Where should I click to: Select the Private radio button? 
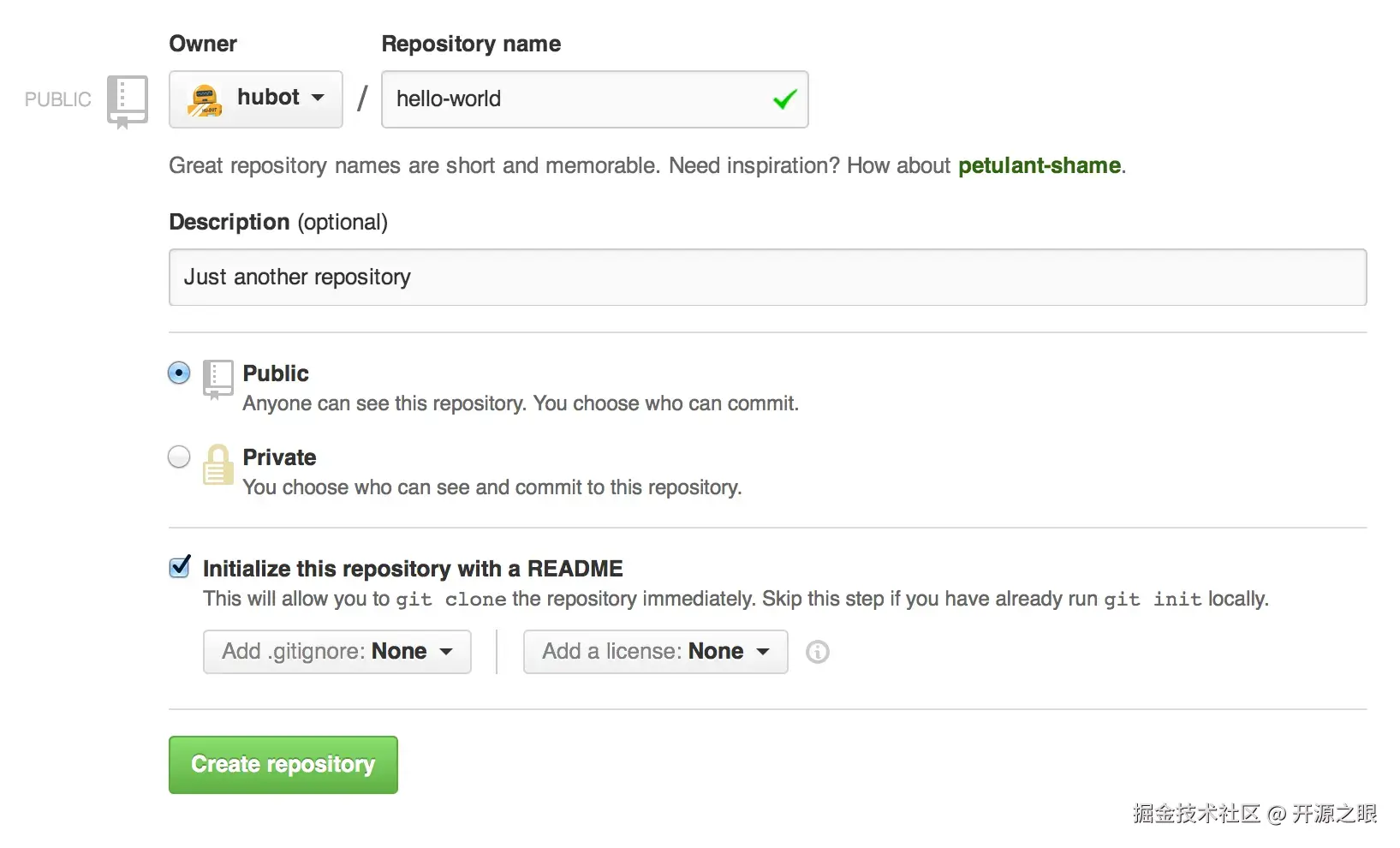point(179,457)
